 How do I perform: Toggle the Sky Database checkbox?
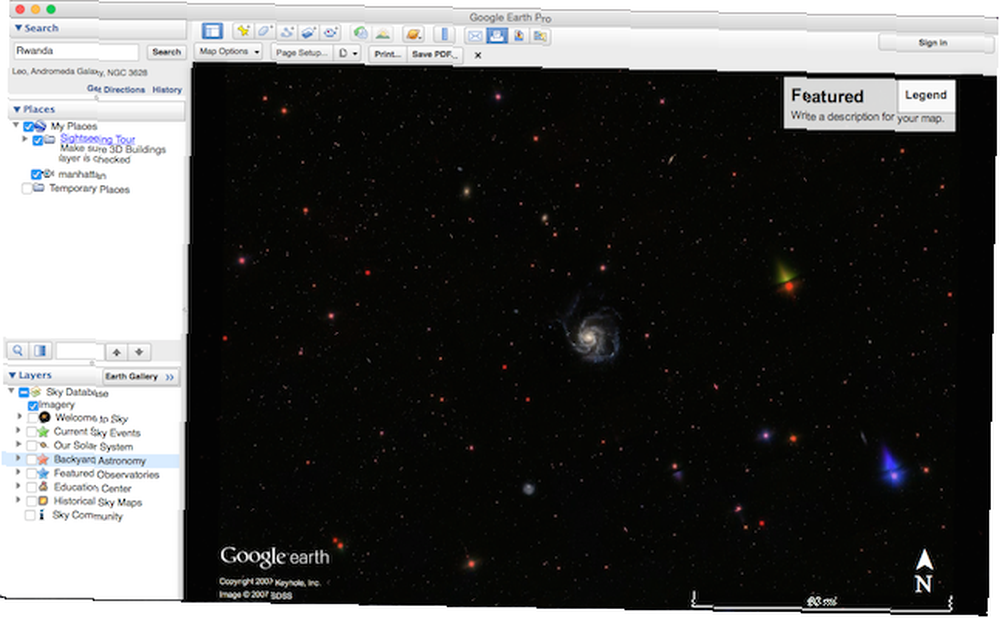tap(24, 392)
